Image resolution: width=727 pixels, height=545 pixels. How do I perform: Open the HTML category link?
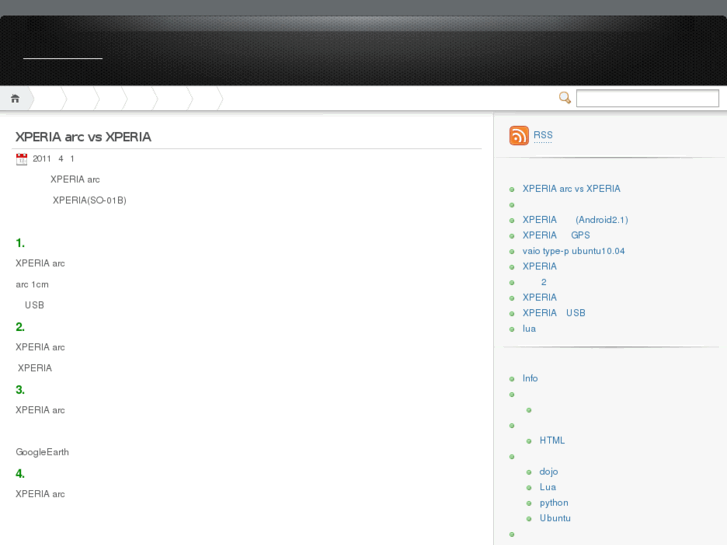(x=552, y=441)
